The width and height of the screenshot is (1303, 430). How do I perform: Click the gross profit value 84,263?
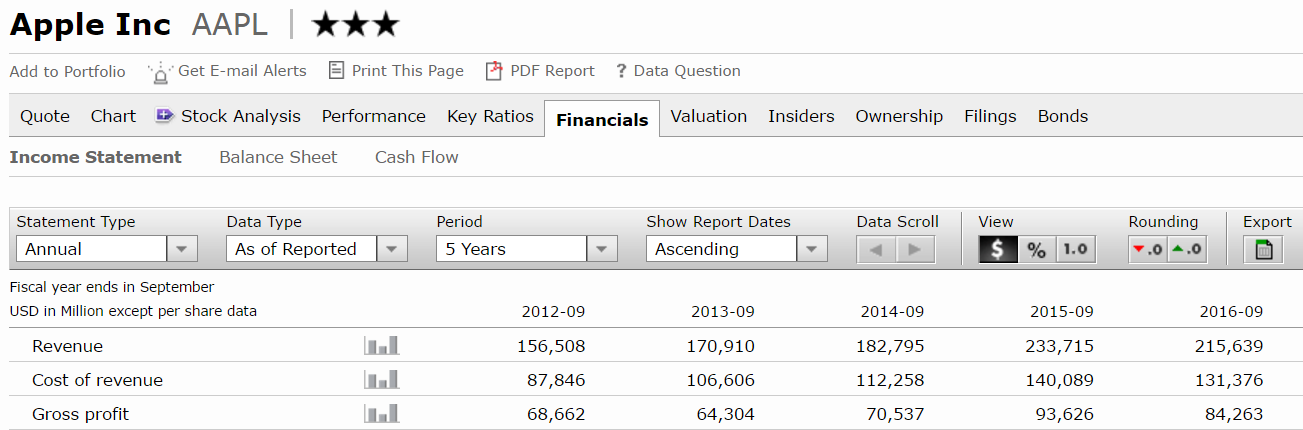pyautogui.click(x=1233, y=414)
